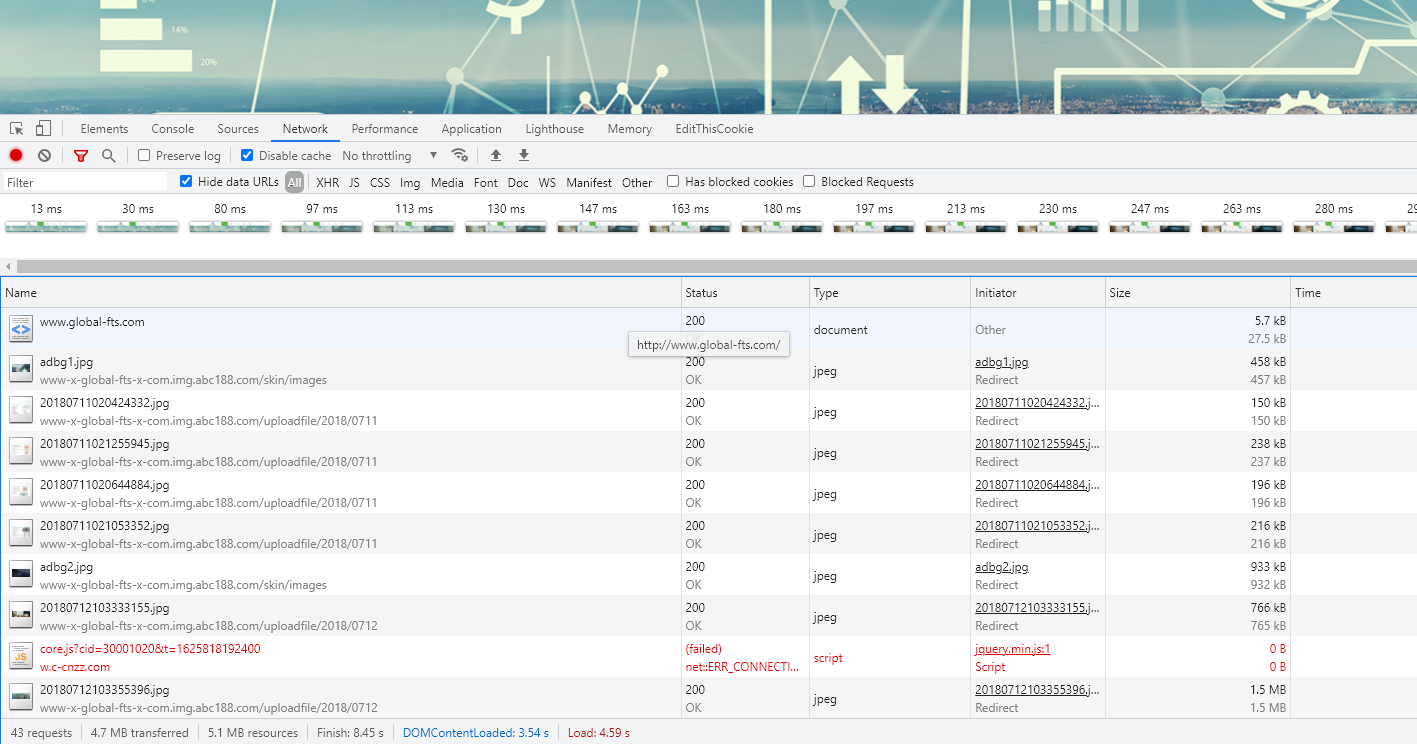Open network conditions (wifi gear icon)

point(460,155)
